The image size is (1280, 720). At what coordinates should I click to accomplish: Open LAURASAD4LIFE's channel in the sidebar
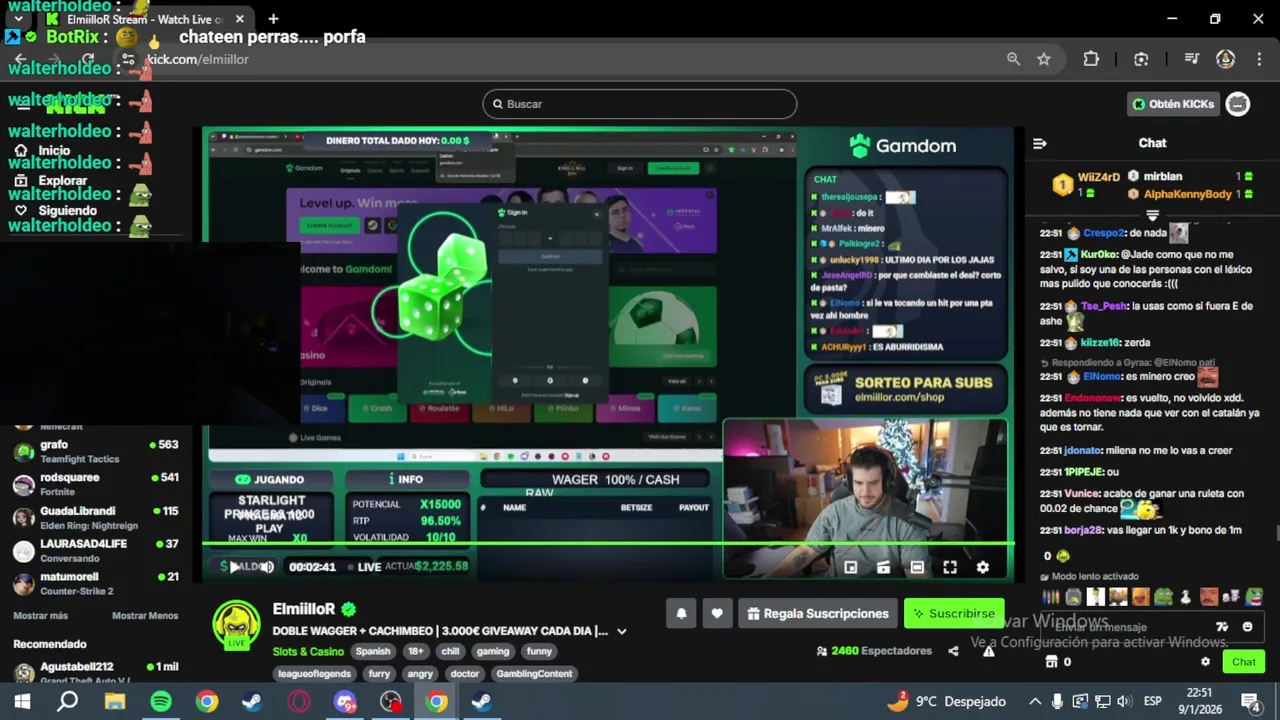(95, 550)
